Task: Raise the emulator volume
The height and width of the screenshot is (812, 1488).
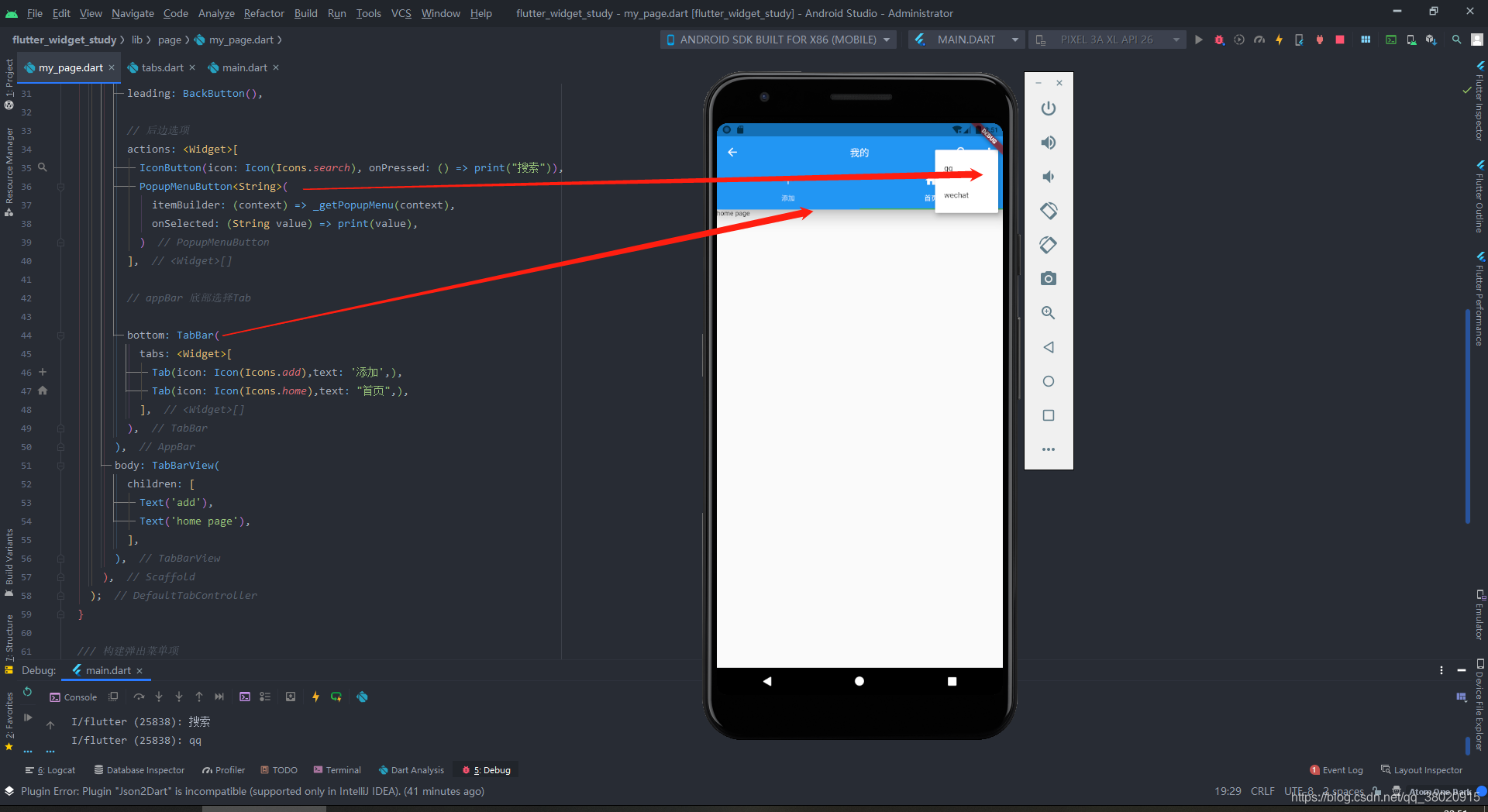Action: 1049,143
